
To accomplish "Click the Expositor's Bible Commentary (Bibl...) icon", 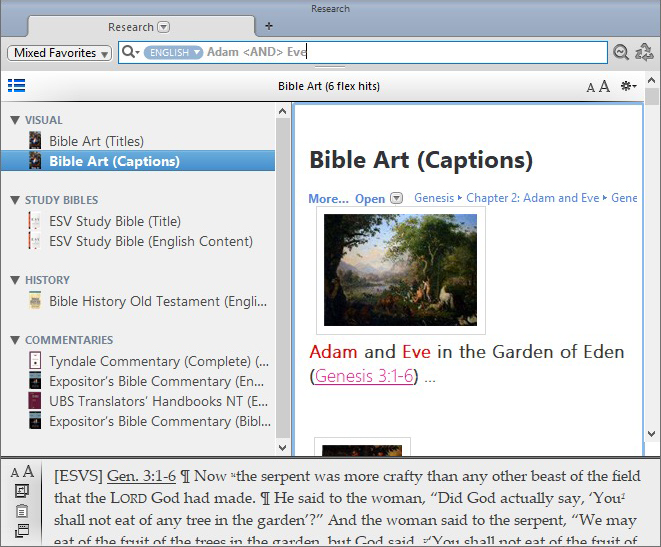I will pyautogui.click(x=35, y=421).
